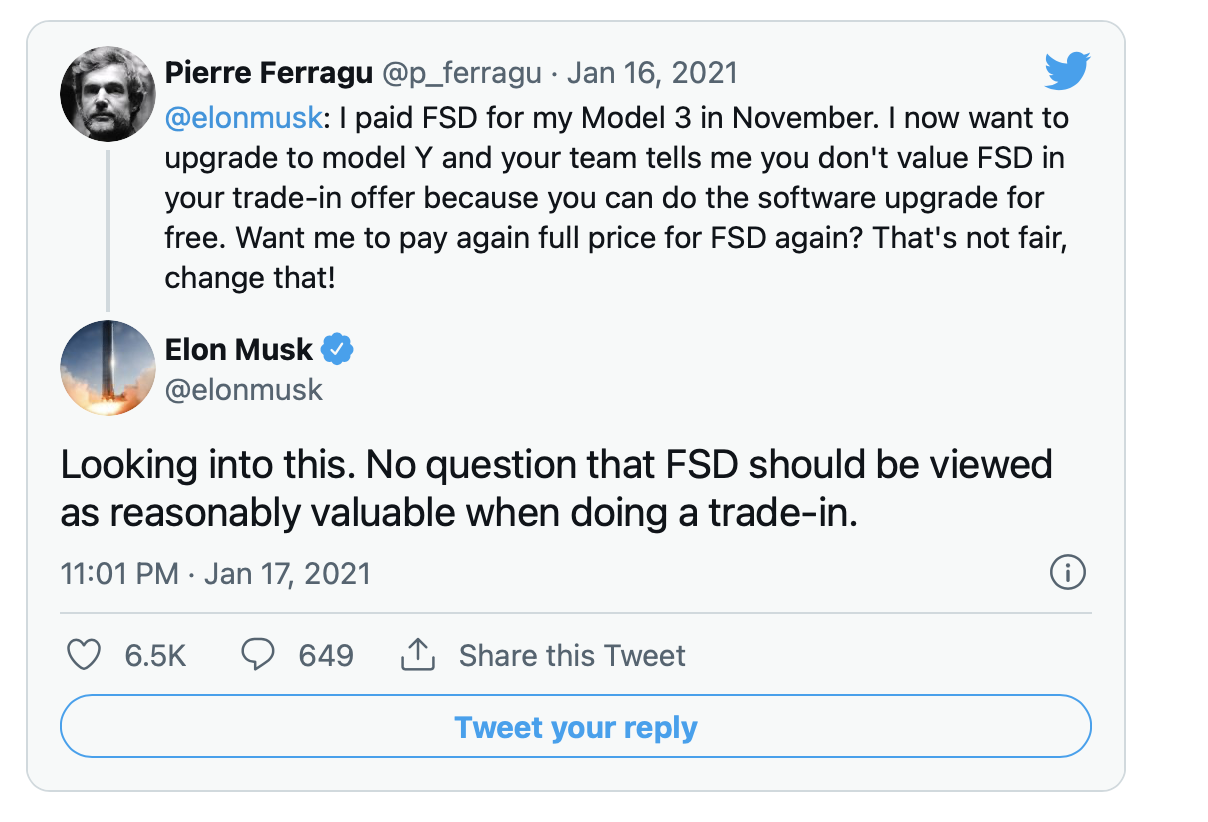Image resolution: width=1208 pixels, height=822 pixels.
Task: Click the 11:01 PM · Jan 17, 2021 timestamp
Action: [215, 574]
